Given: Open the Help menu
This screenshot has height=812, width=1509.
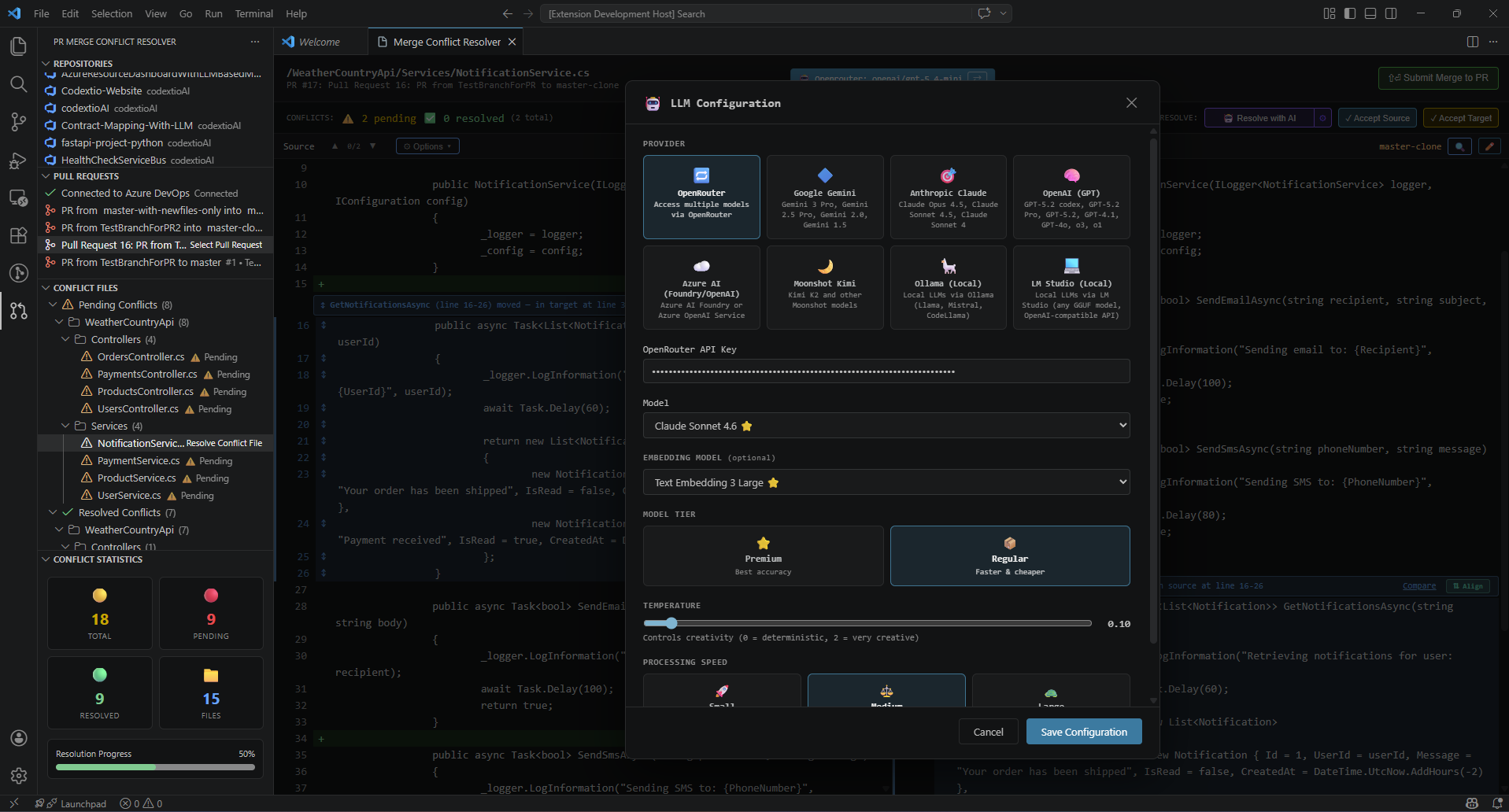Looking at the screenshot, I should (296, 13).
